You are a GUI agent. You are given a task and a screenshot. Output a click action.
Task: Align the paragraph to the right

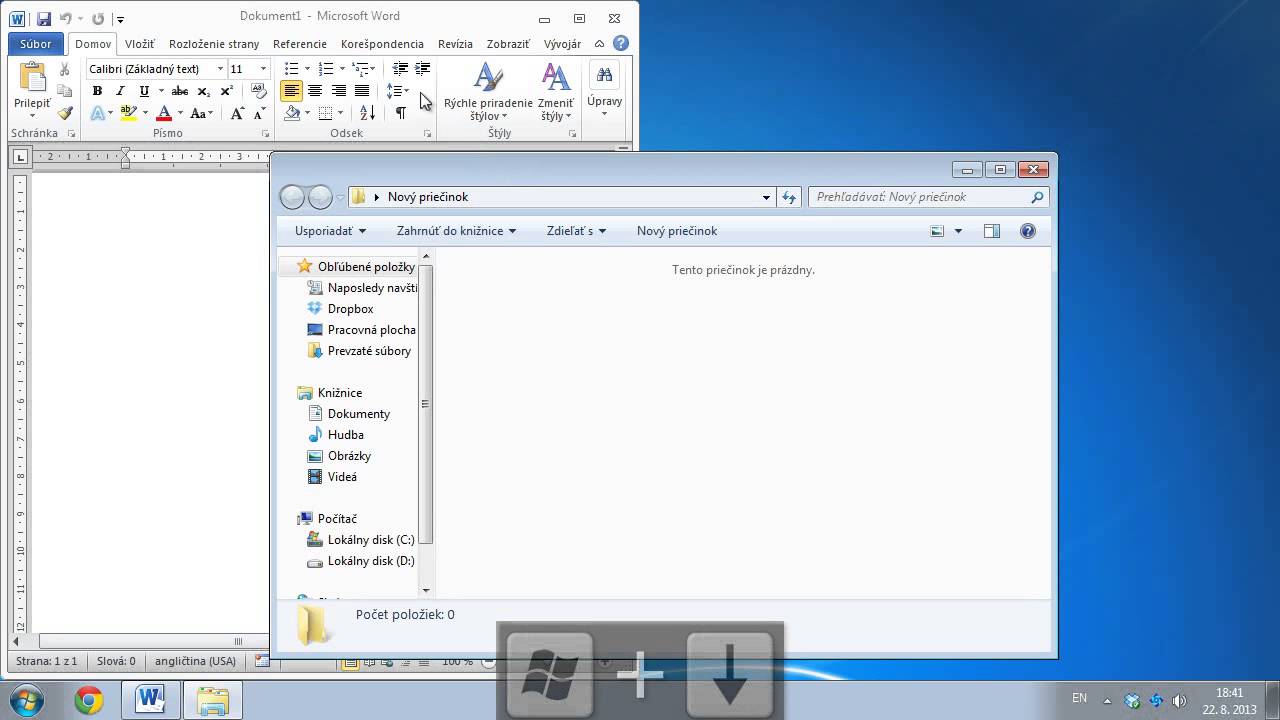(339, 91)
